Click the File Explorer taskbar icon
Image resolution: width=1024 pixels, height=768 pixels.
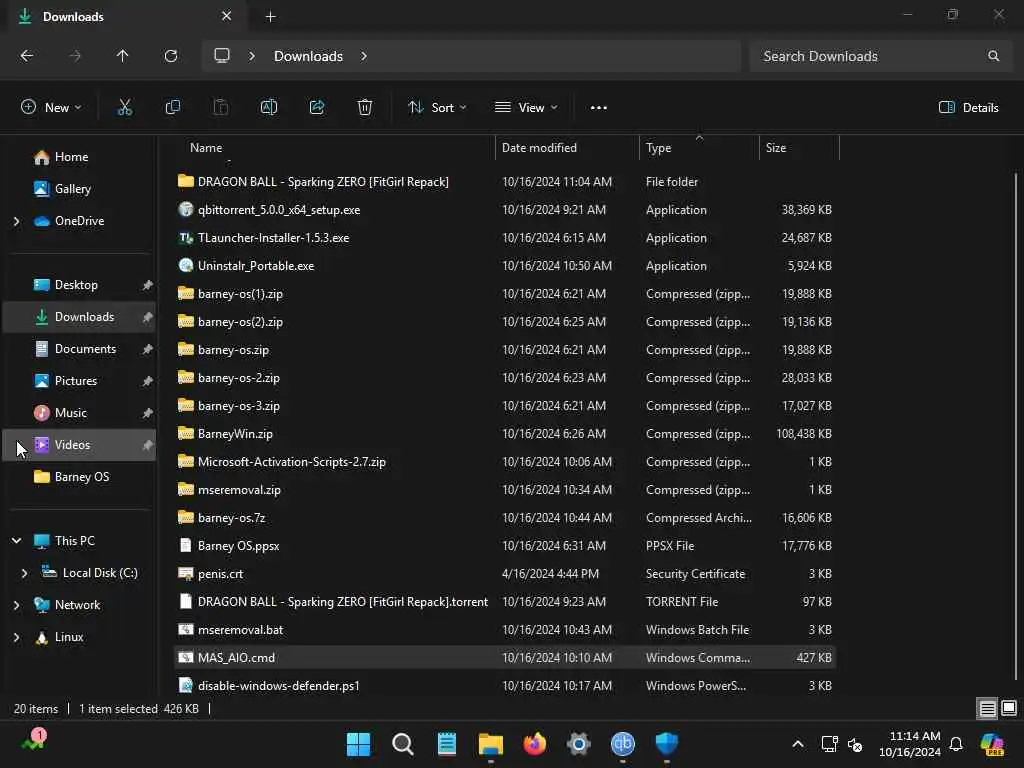[490, 744]
